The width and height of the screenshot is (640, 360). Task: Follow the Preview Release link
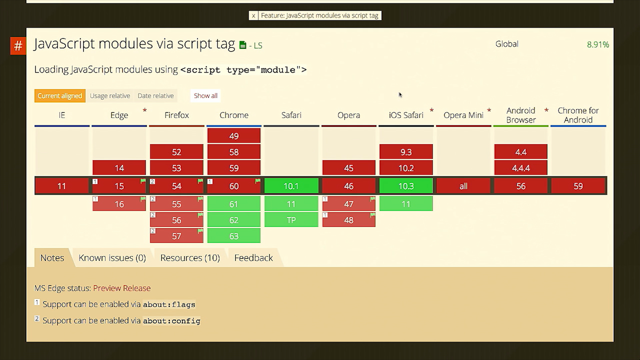coord(122,288)
